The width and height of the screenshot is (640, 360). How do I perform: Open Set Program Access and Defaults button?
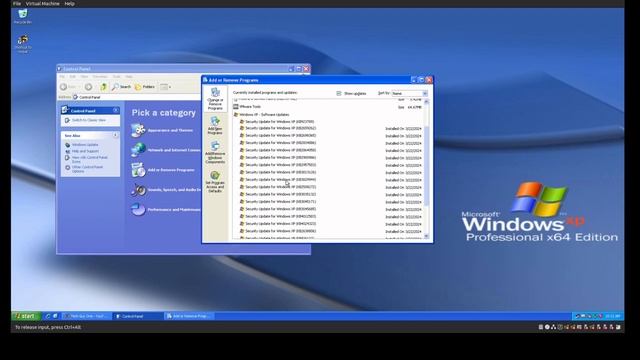click(x=215, y=182)
